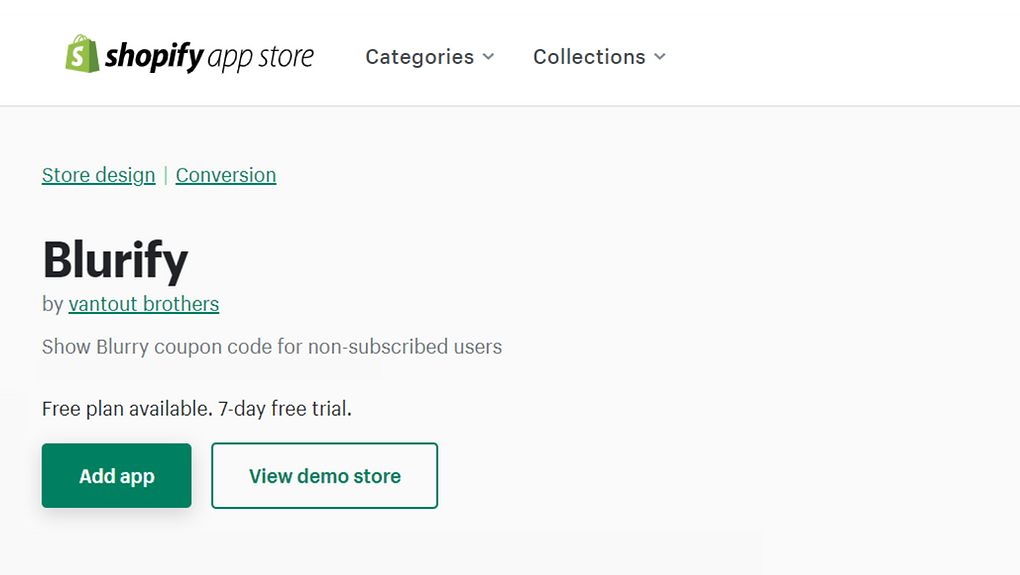Screen dimensions: 1020x575
Task: Click the Blurry coupon code description text
Action: tap(272, 347)
